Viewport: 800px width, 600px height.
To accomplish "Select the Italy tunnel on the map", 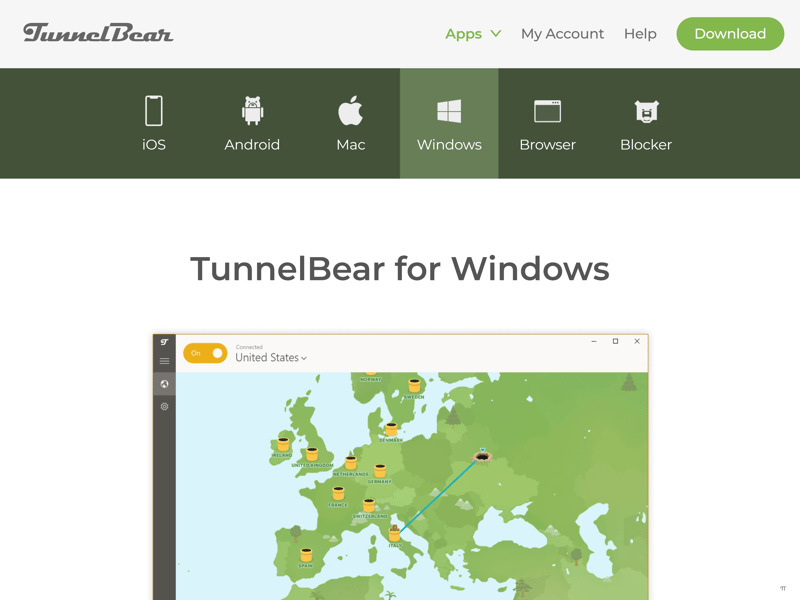I will [x=394, y=533].
